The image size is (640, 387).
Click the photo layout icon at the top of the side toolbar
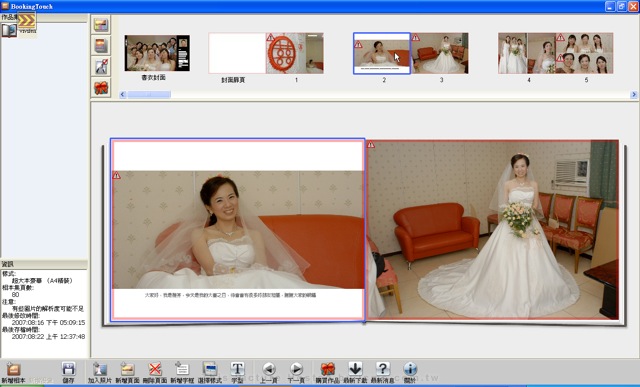pos(101,24)
